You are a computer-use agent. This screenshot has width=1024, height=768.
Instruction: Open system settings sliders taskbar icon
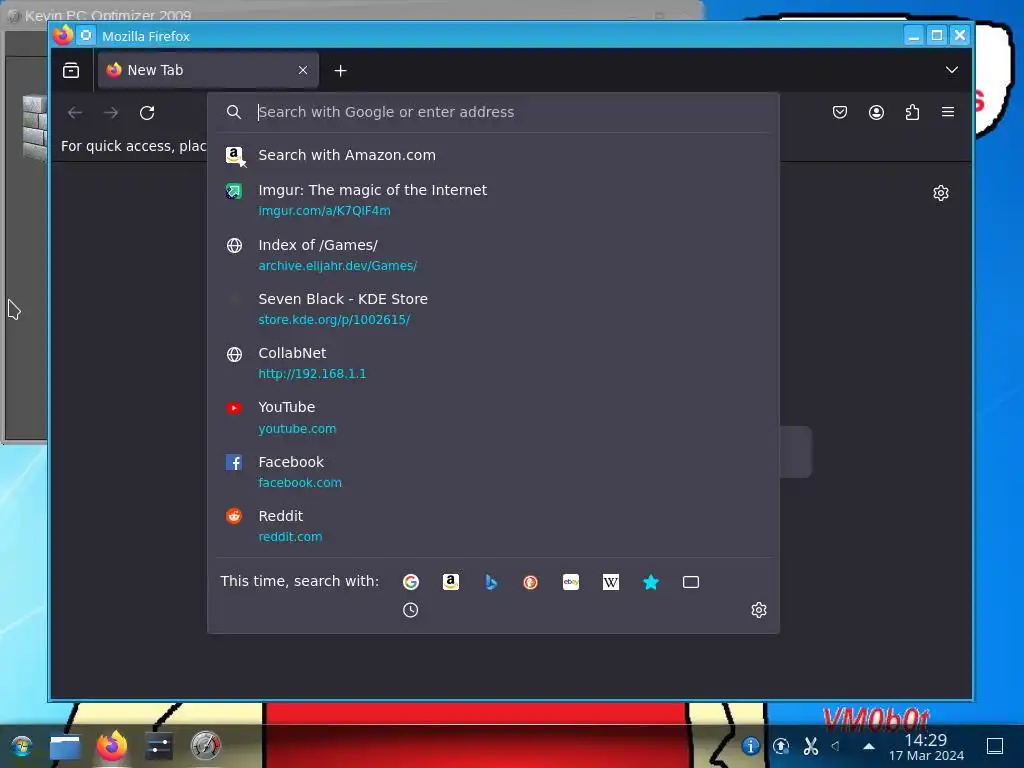[159, 746]
